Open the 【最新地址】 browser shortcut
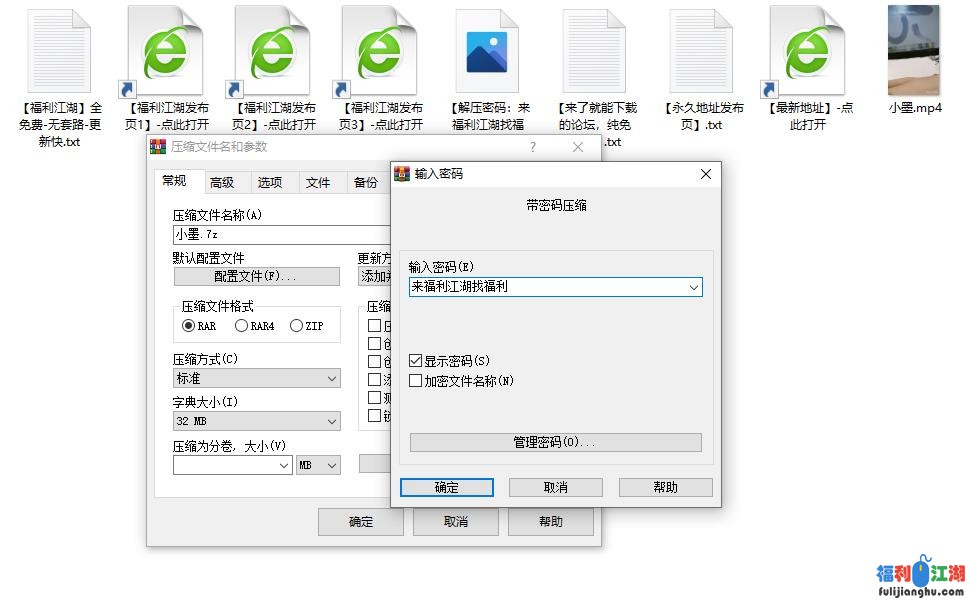 (806, 50)
